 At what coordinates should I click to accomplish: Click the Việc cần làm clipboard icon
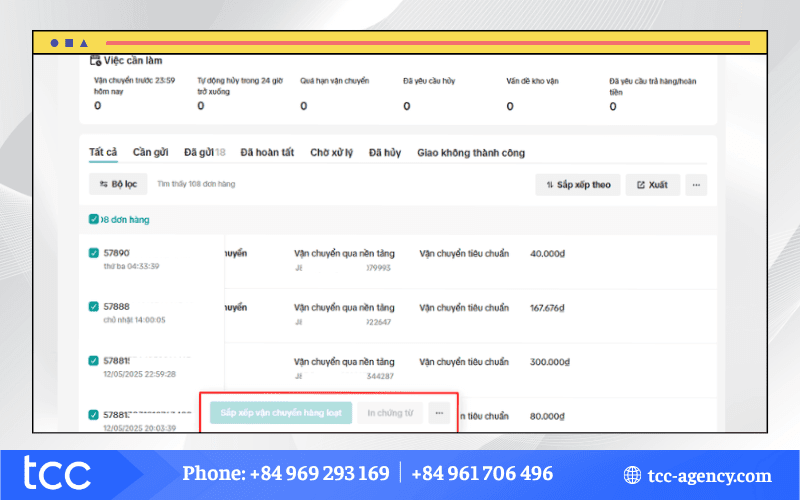click(95, 61)
